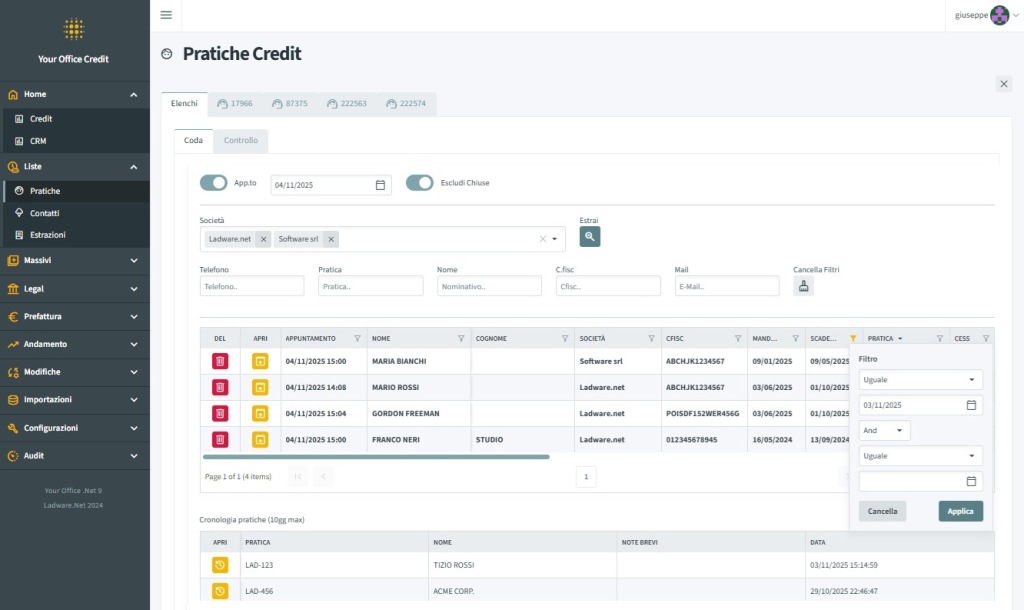Apply the filter with Applica button
This screenshot has width=1024, height=610.
[960, 511]
